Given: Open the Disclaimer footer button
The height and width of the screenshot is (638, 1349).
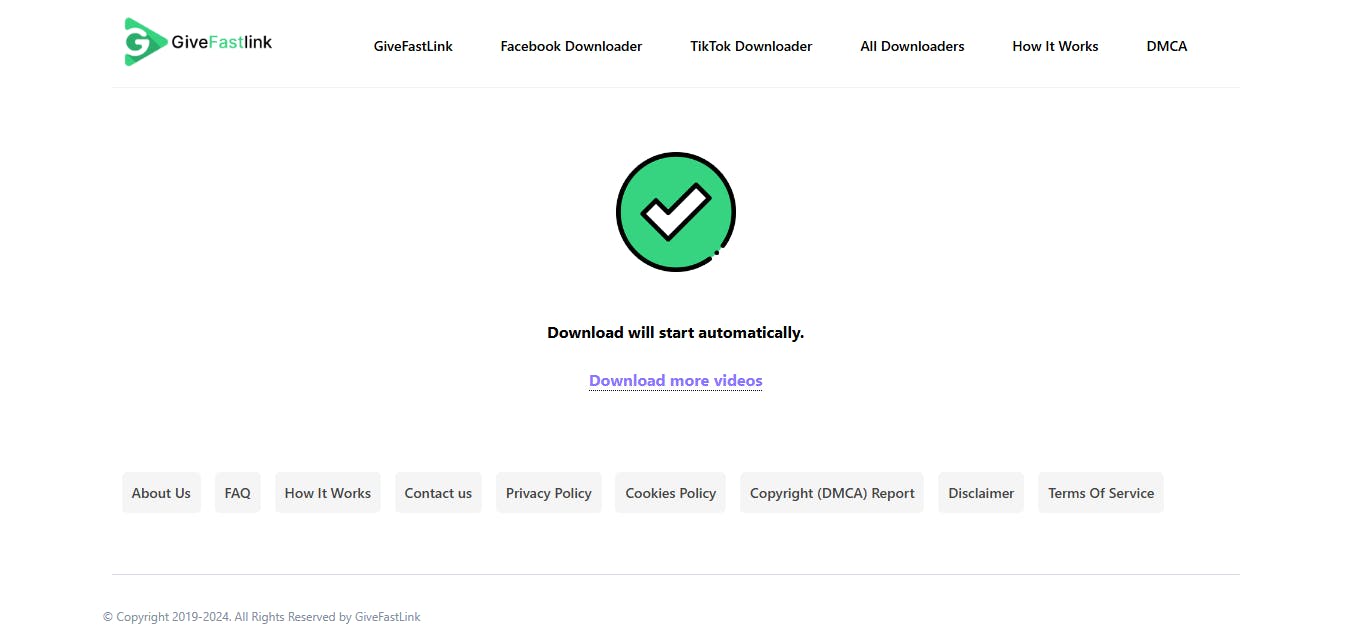Looking at the screenshot, I should point(981,493).
